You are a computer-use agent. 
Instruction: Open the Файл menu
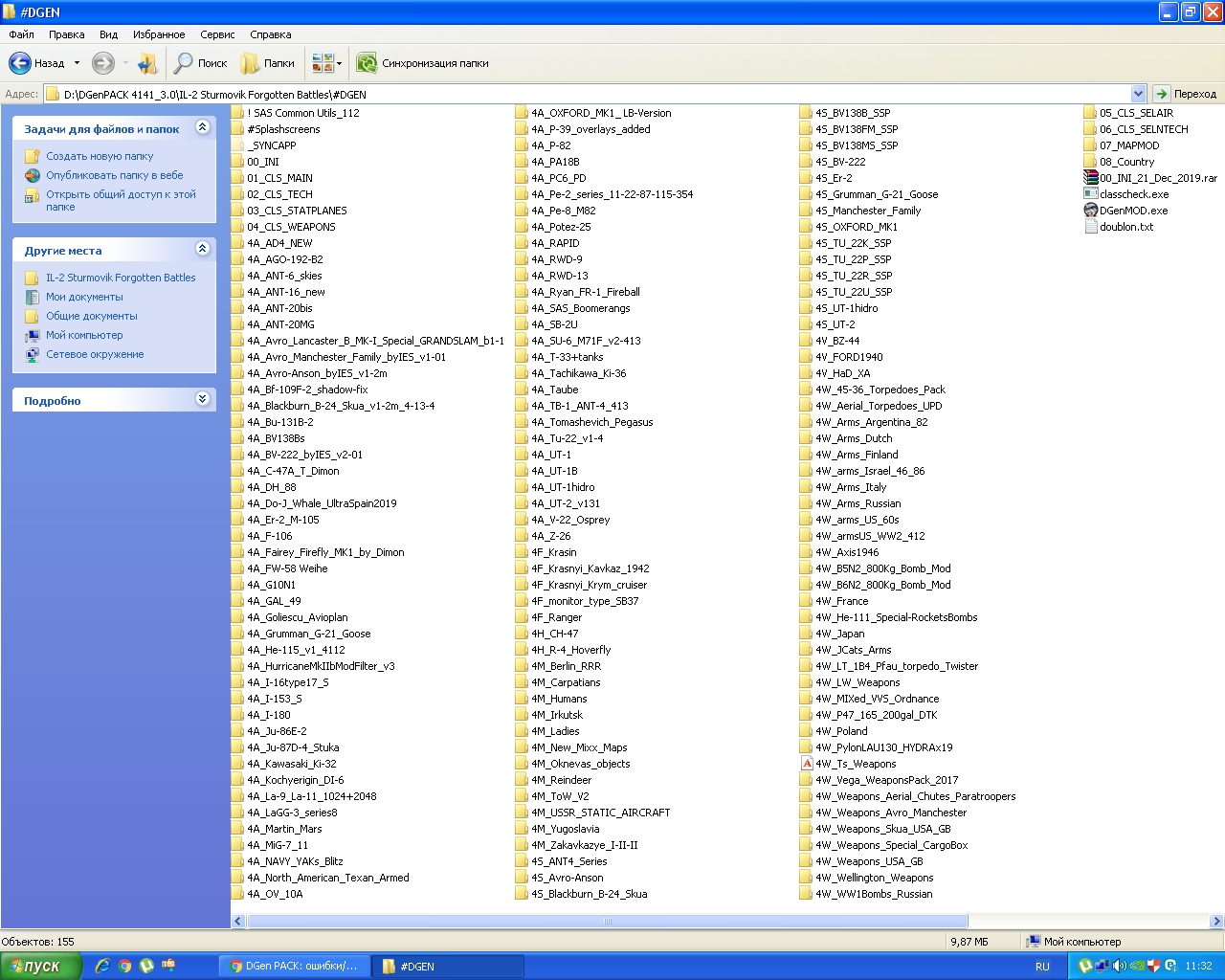click(21, 34)
